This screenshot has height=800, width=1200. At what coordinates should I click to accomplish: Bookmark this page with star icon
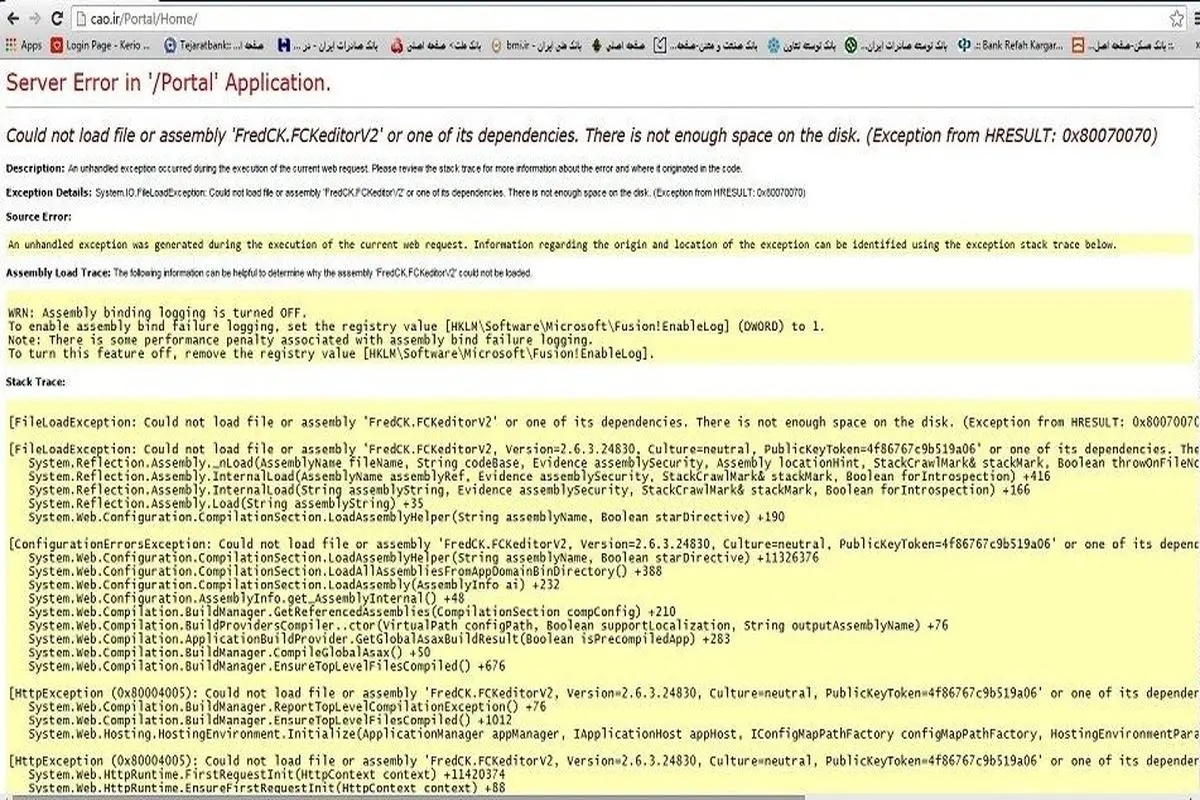(1177, 19)
